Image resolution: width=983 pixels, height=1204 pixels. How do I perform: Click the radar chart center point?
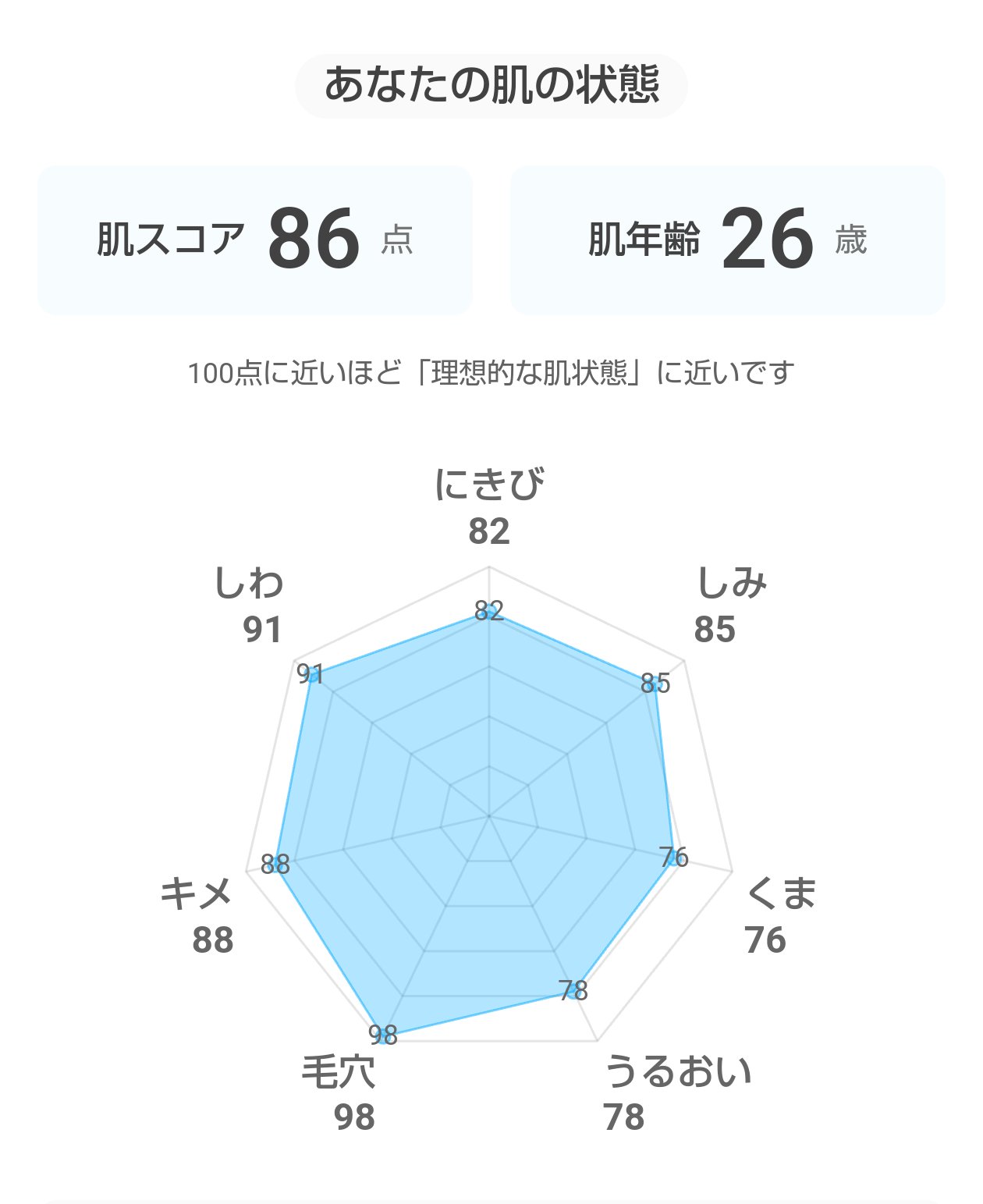coord(489,816)
